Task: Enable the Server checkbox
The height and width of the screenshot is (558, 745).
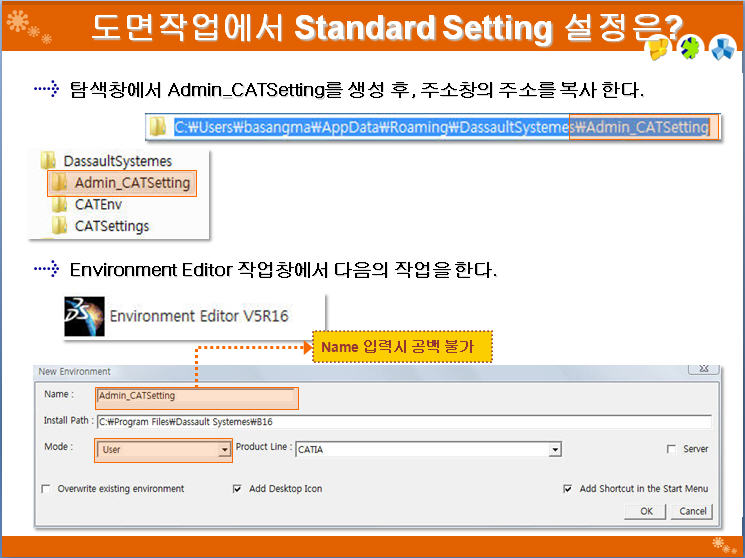Action: pyautogui.click(x=671, y=449)
